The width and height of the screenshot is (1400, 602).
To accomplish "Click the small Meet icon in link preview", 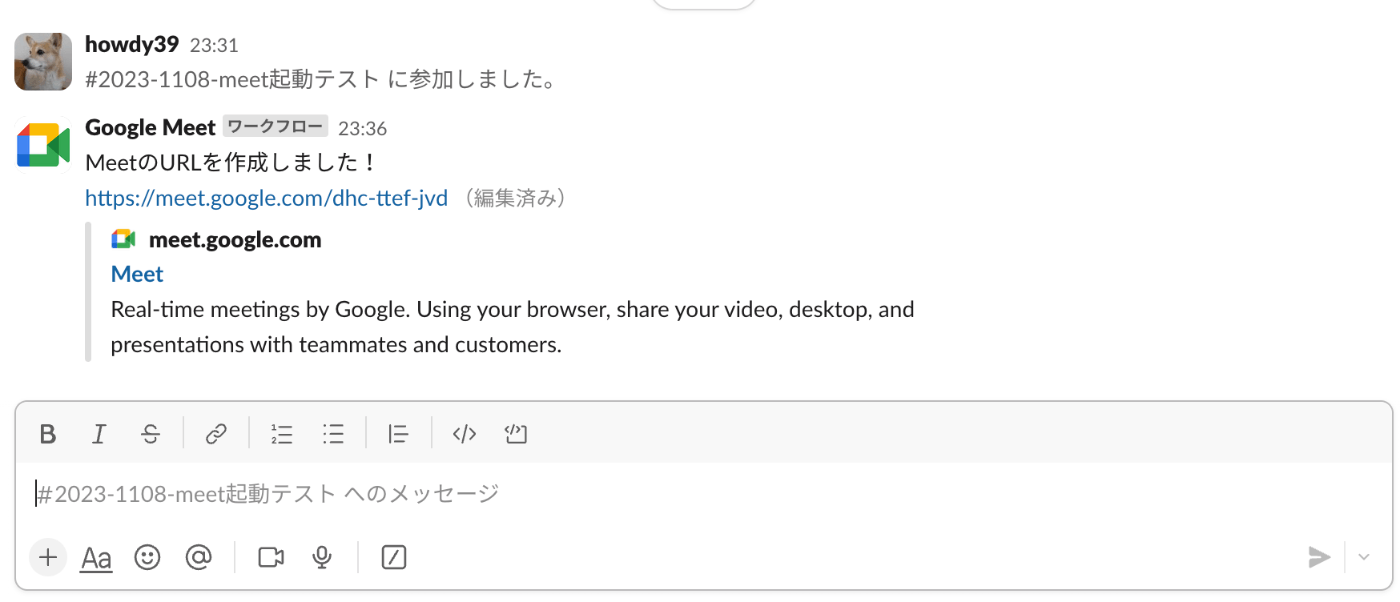I will (123, 239).
